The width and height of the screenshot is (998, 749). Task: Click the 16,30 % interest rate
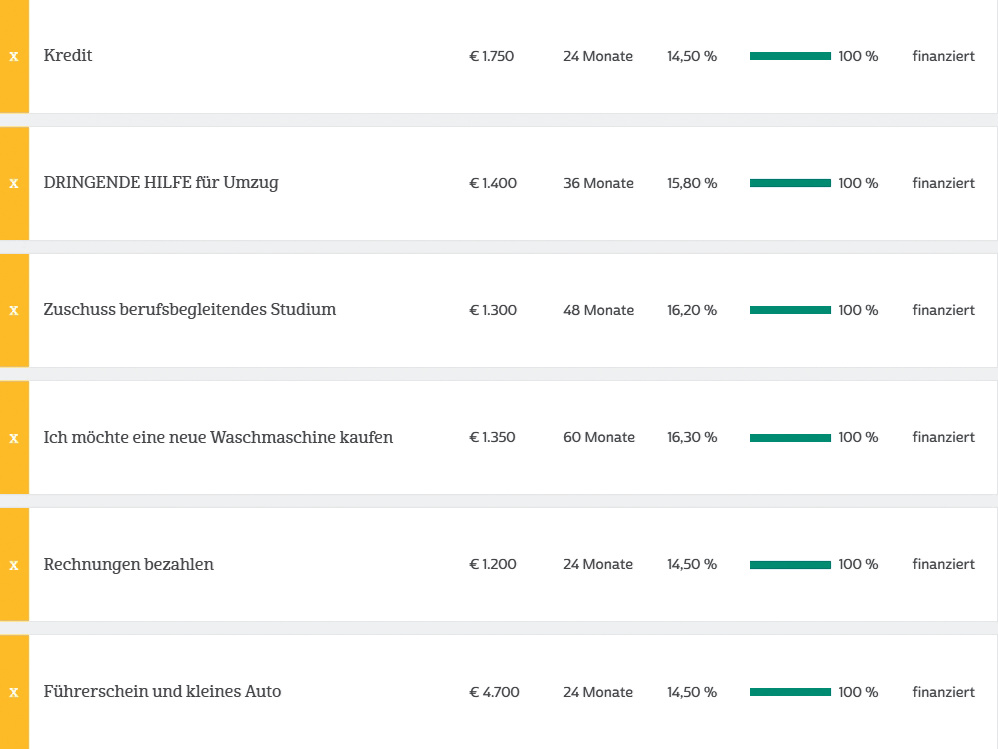coord(692,437)
